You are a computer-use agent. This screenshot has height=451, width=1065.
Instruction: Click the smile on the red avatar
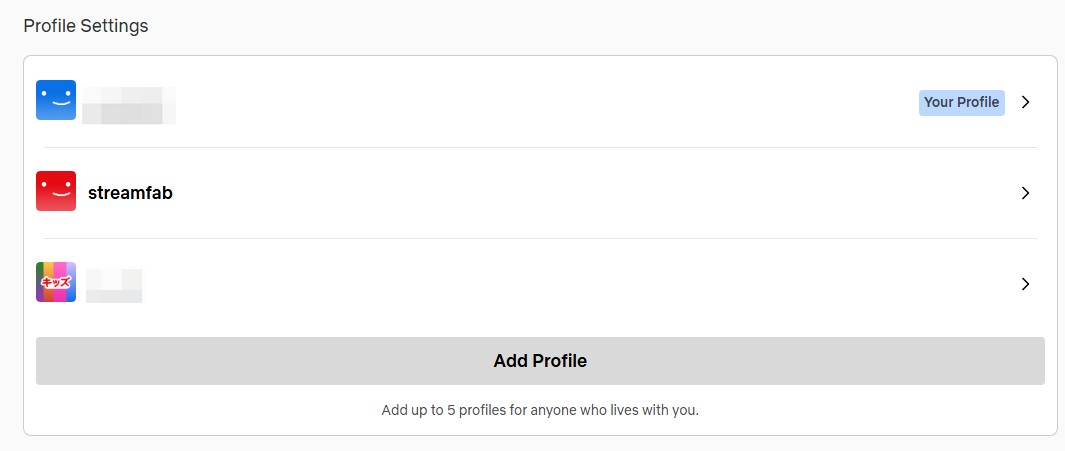tap(56, 197)
